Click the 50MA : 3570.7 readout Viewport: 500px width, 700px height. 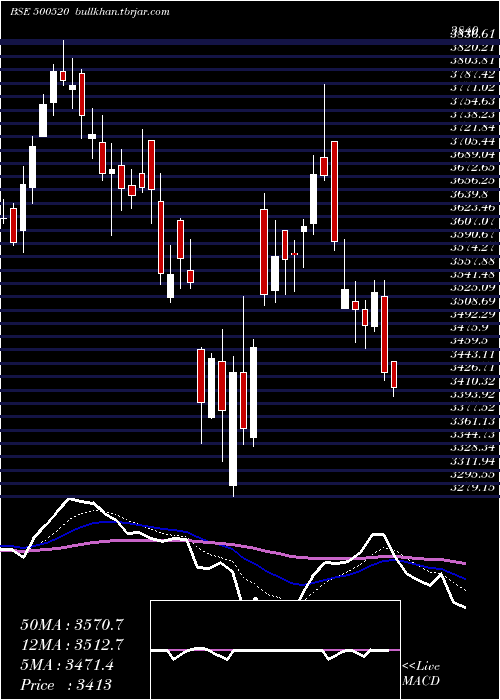pos(71,625)
